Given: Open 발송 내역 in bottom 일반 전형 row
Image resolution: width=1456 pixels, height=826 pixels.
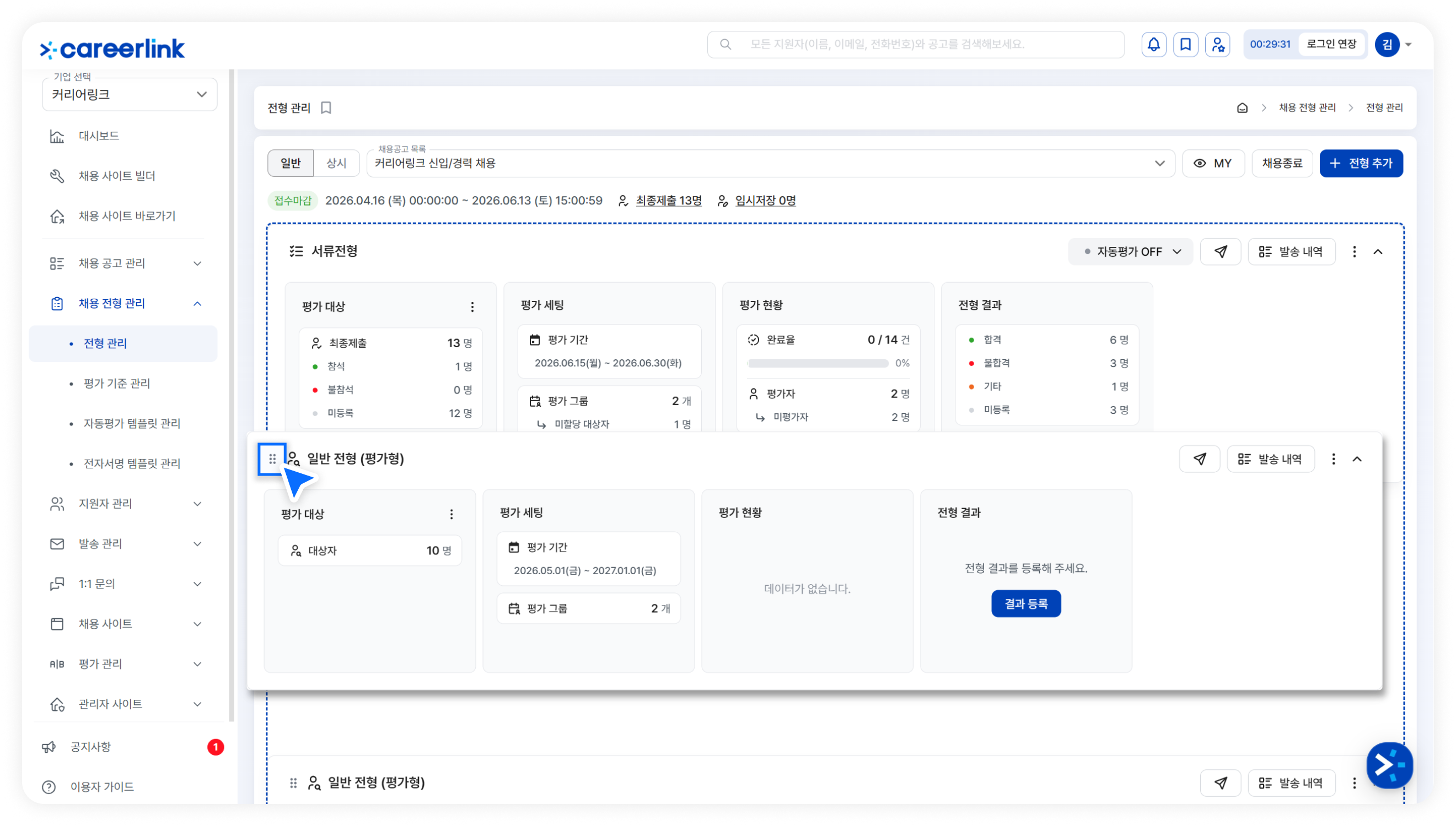Looking at the screenshot, I should click(x=1292, y=783).
